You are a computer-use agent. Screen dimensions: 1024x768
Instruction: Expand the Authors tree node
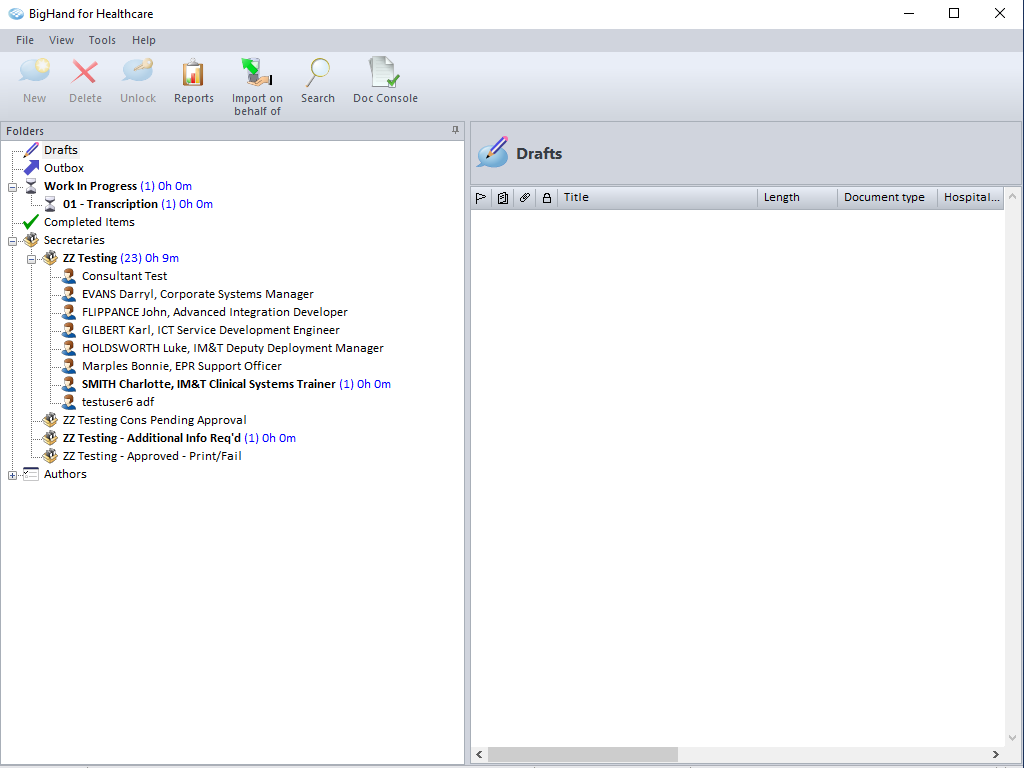click(12, 475)
